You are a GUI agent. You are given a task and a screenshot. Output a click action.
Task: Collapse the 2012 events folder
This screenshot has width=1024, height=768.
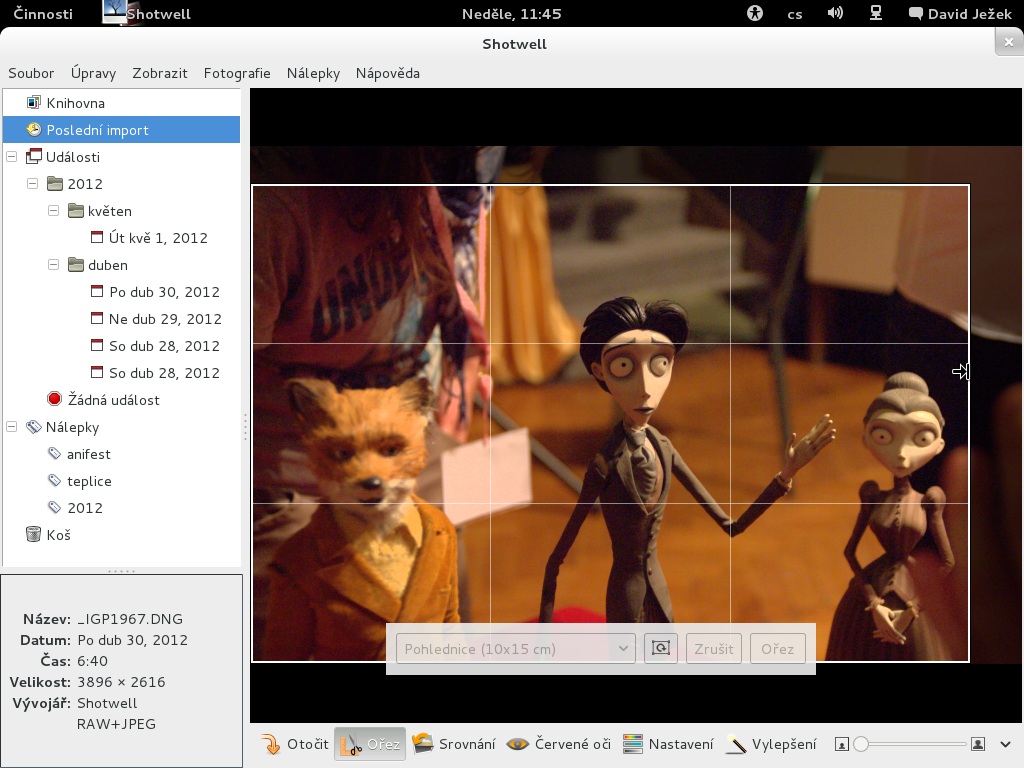(33, 184)
